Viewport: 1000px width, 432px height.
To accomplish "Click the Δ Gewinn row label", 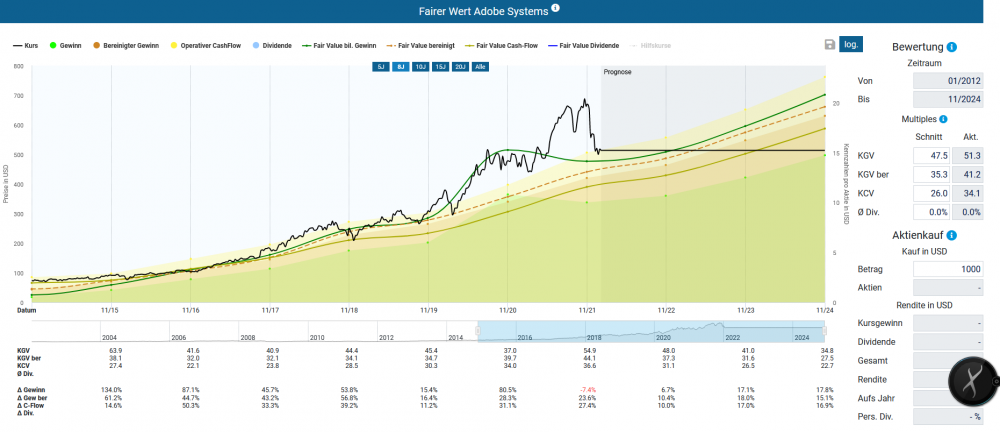I will [x=31, y=389].
